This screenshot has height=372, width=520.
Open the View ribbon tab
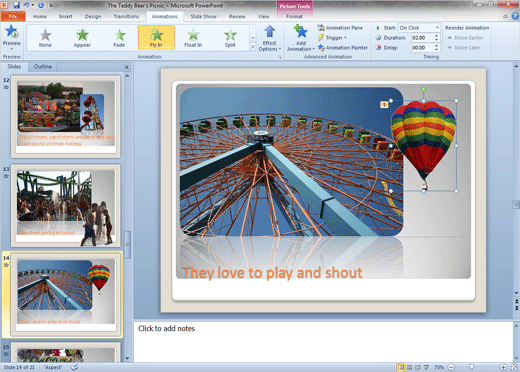coord(263,16)
